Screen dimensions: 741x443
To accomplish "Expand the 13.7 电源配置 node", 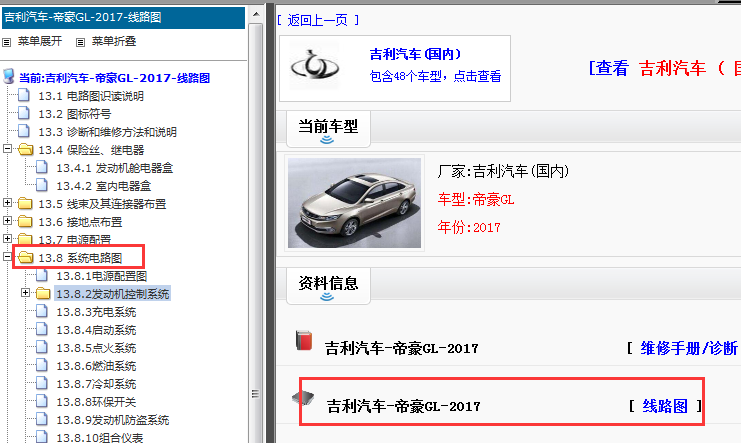I will coord(7,239).
